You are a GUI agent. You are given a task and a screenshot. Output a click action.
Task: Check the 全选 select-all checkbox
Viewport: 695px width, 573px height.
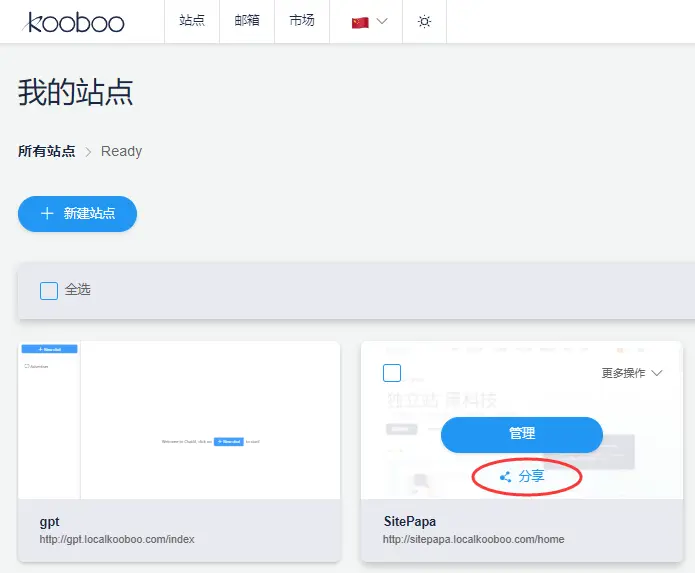(x=49, y=291)
